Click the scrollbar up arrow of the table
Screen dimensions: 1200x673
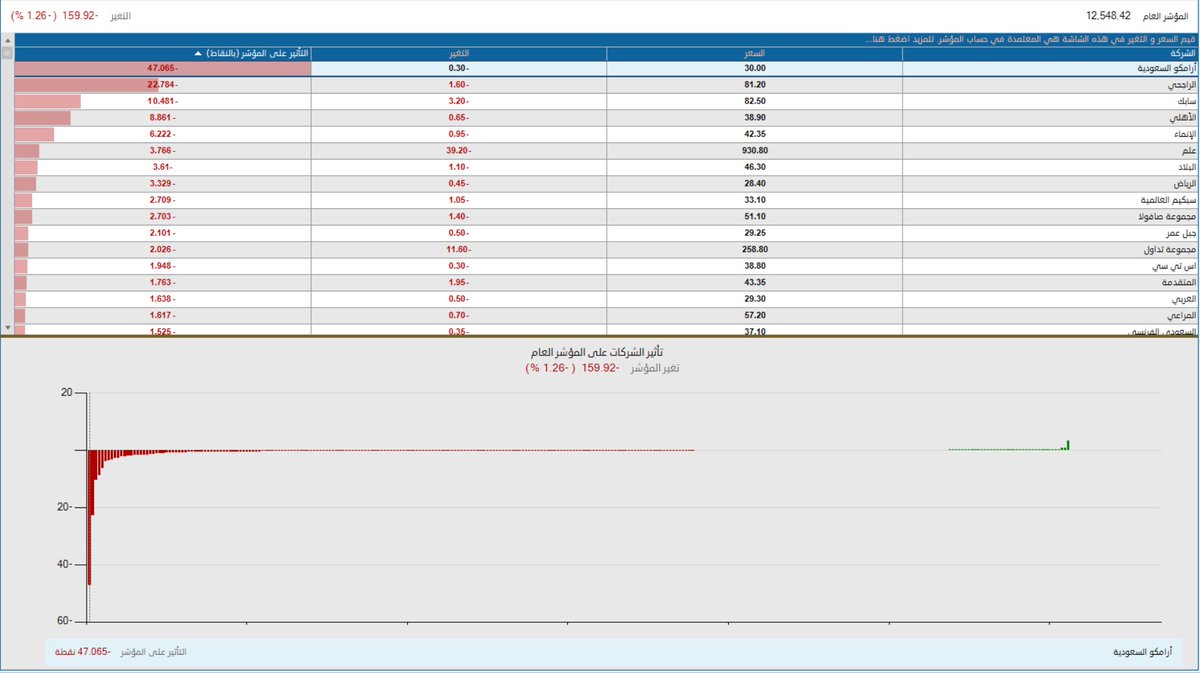[x=7, y=40]
